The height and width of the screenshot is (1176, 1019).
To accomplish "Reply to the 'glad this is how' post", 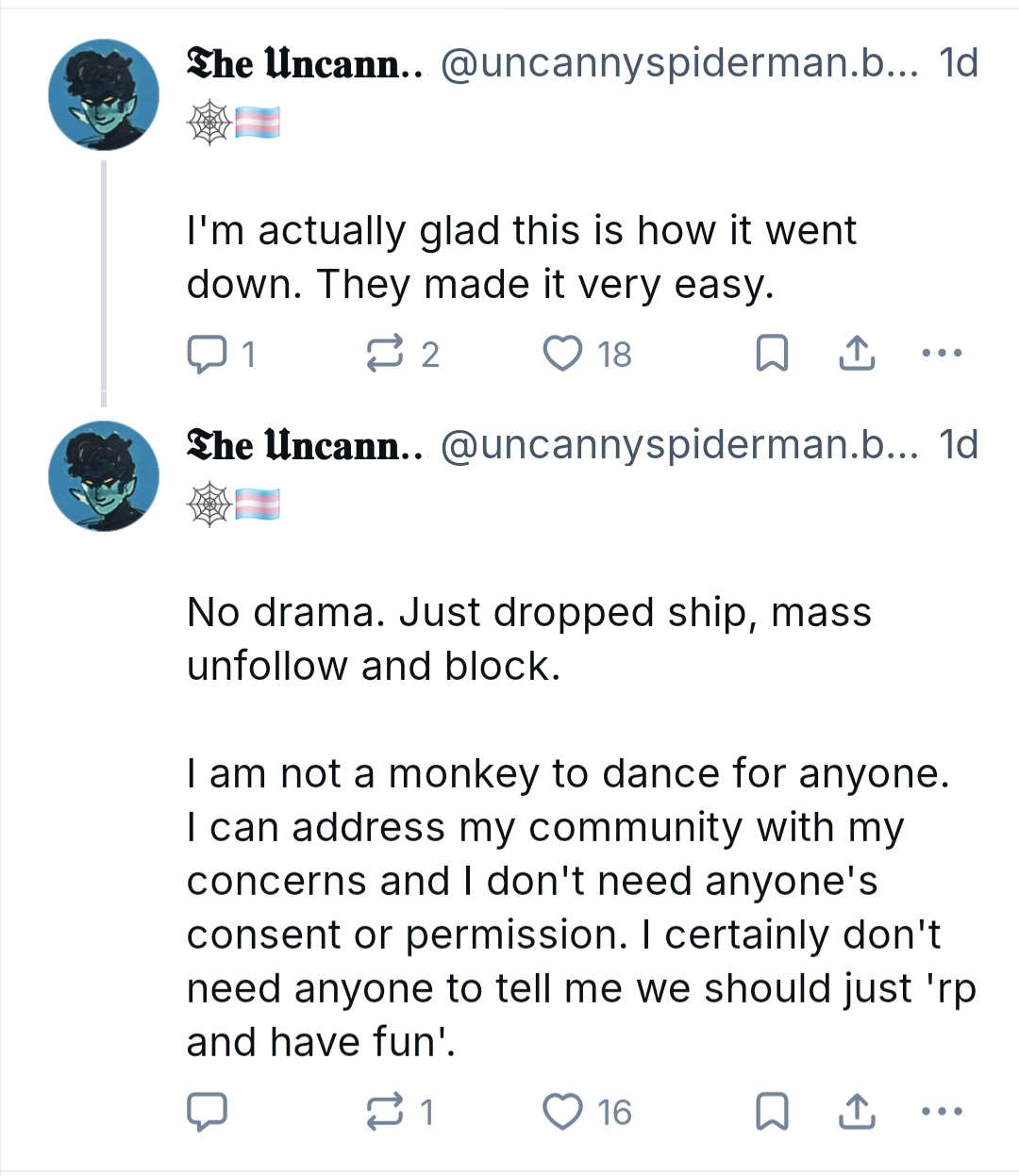I will click(208, 355).
